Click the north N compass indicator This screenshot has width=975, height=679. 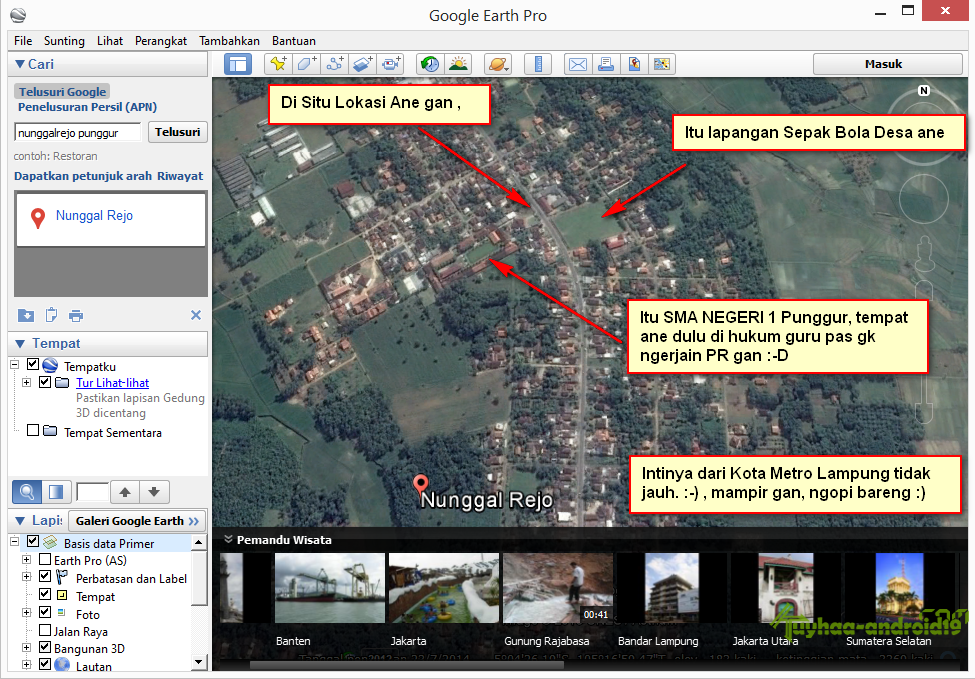[924, 91]
